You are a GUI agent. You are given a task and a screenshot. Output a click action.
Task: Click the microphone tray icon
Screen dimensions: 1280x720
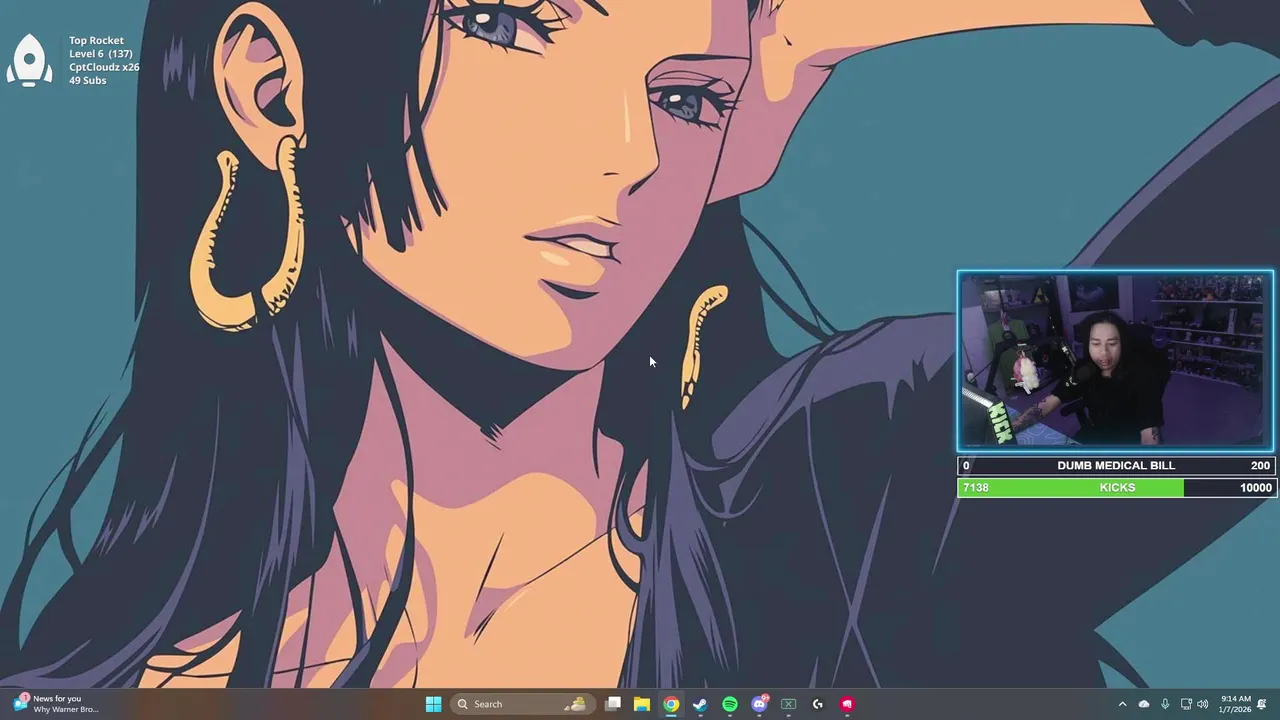[1165, 704]
